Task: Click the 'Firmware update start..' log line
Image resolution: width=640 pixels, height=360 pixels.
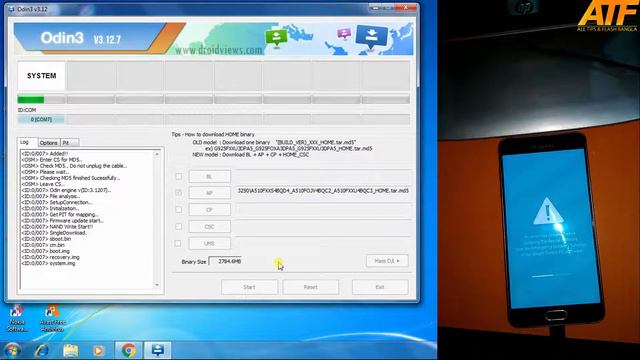Action: pyautogui.click(x=62, y=220)
